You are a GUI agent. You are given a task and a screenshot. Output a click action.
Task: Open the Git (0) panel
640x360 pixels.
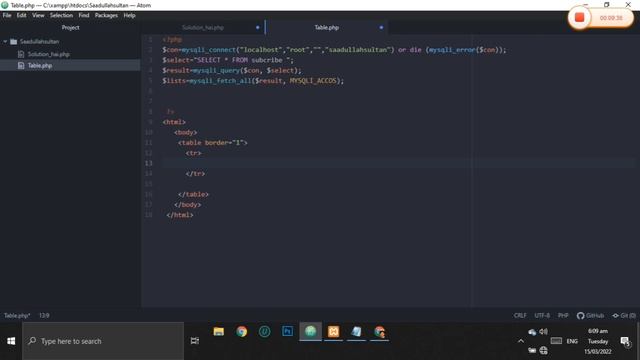click(x=624, y=316)
